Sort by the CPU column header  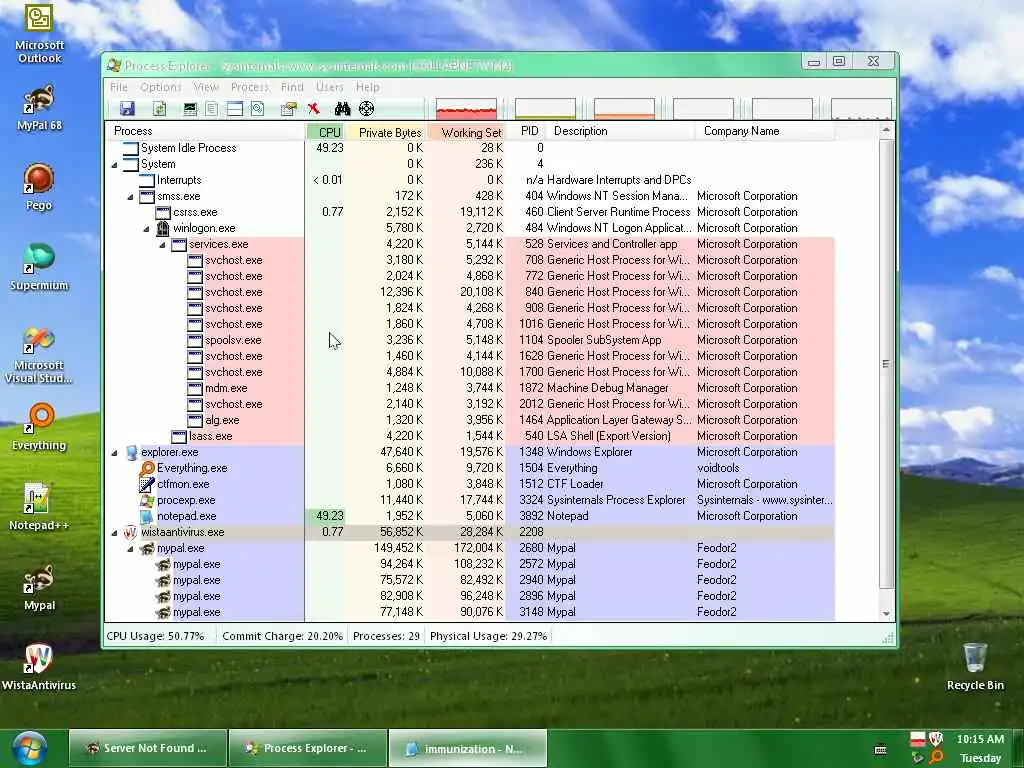[x=325, y=132]
